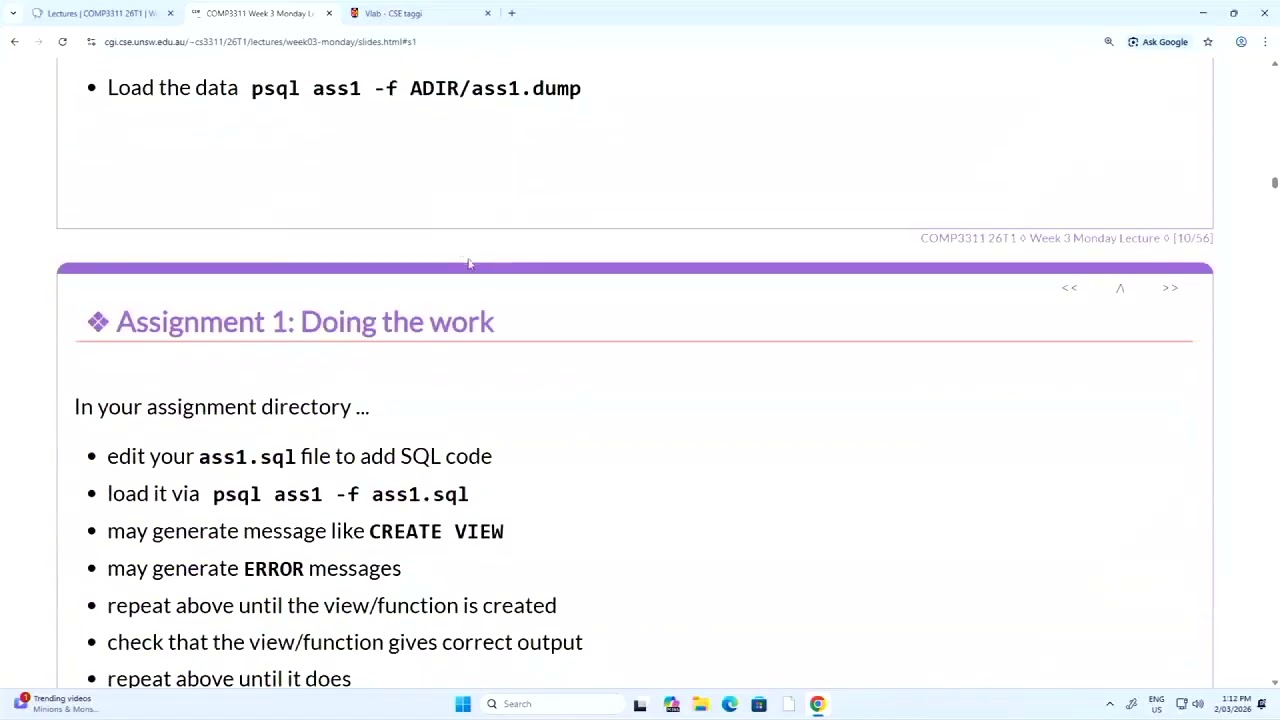
Task: Go to previous slide with << link
Action: click(1069, 288)
